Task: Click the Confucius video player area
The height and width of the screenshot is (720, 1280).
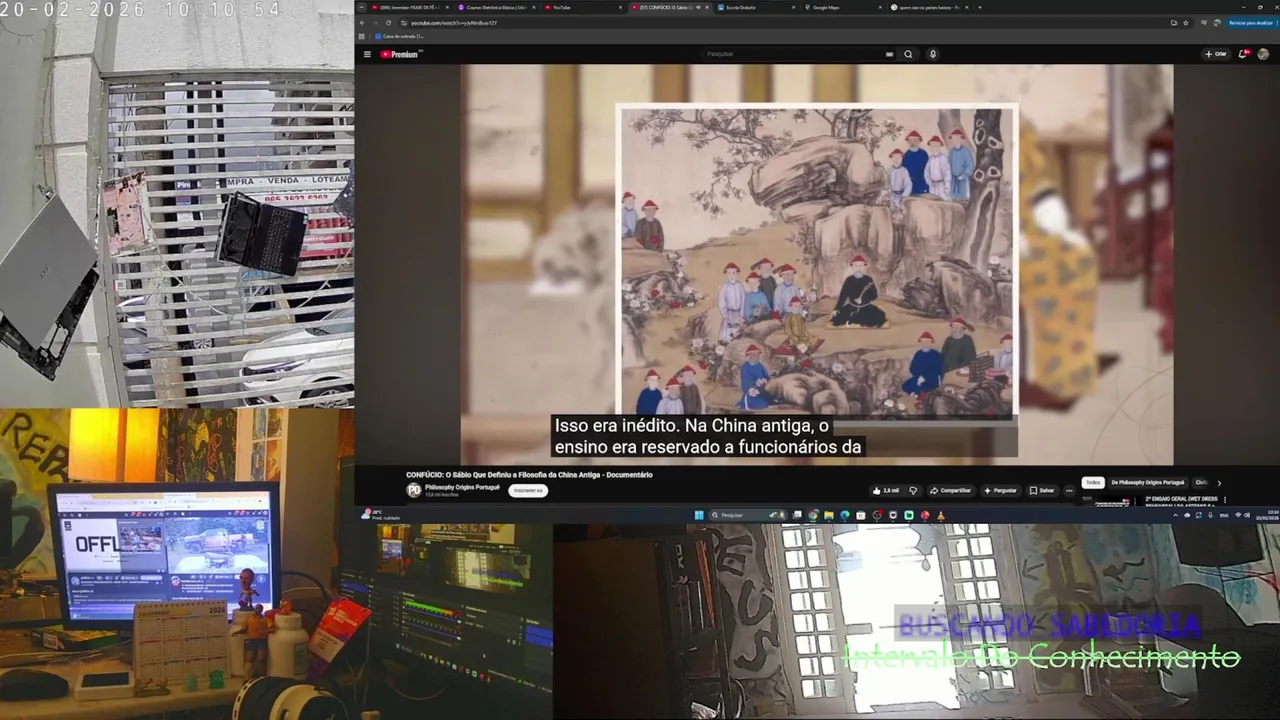Action: click(x=817, y=265)
